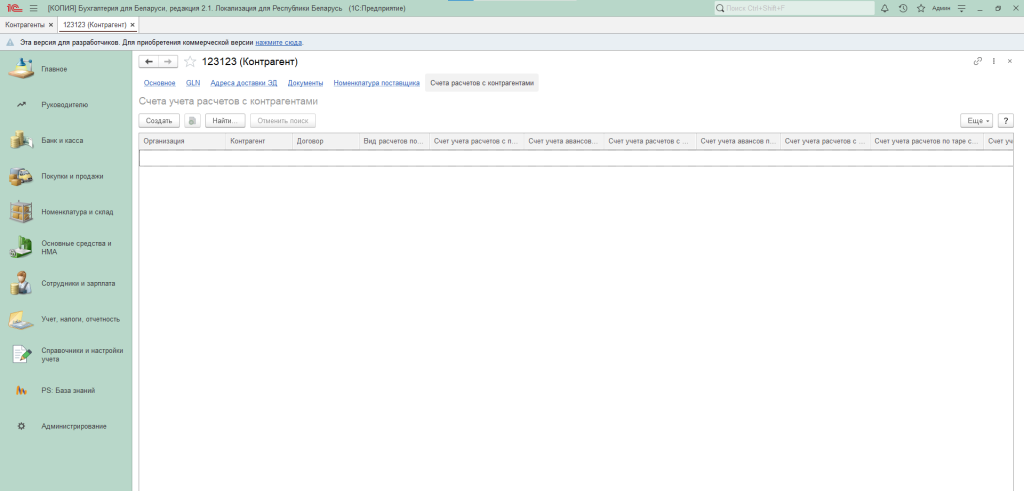Click the copy icon beside Создать

click(193, 120)
